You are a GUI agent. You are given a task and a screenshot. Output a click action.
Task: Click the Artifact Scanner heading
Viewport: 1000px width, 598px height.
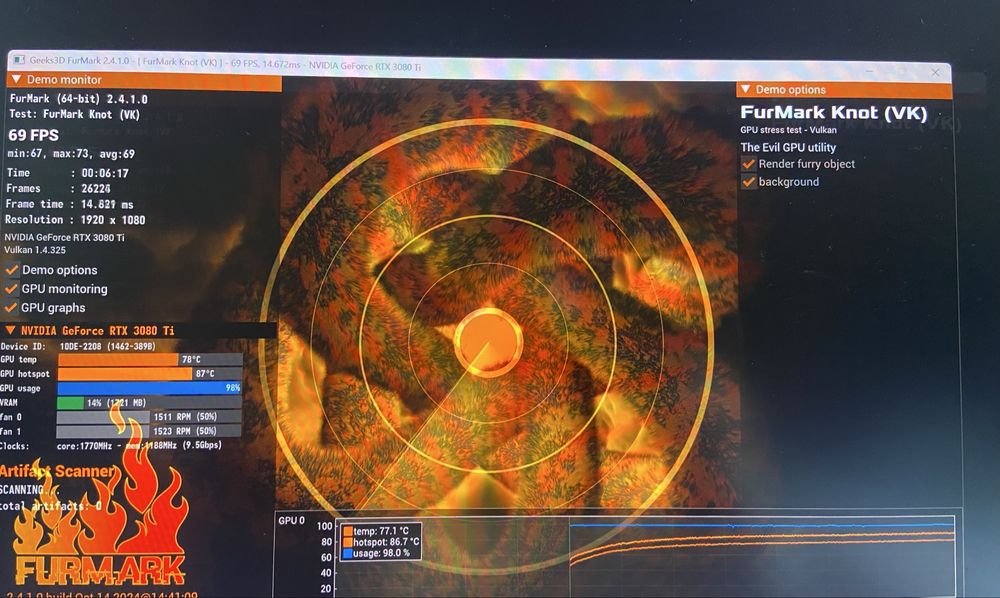pos(57,471)
